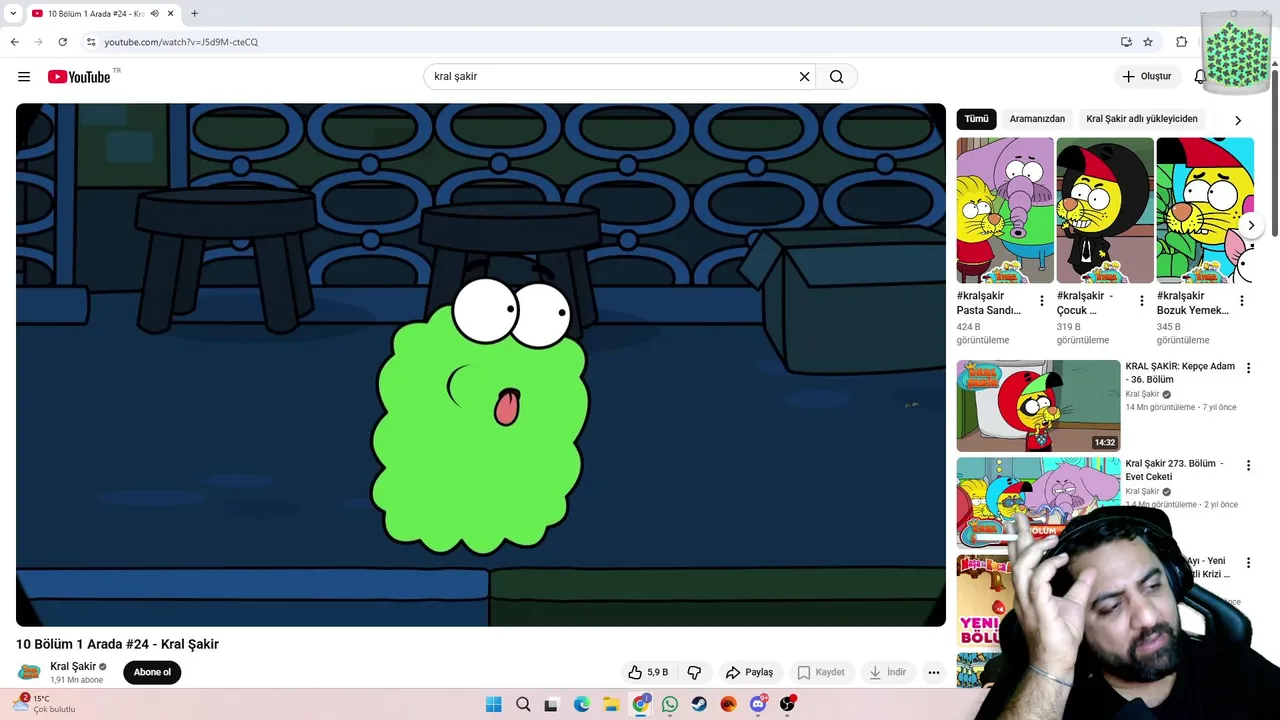
Task: Click the youtube.com address bar URL
Action: (x=181, y=42)
